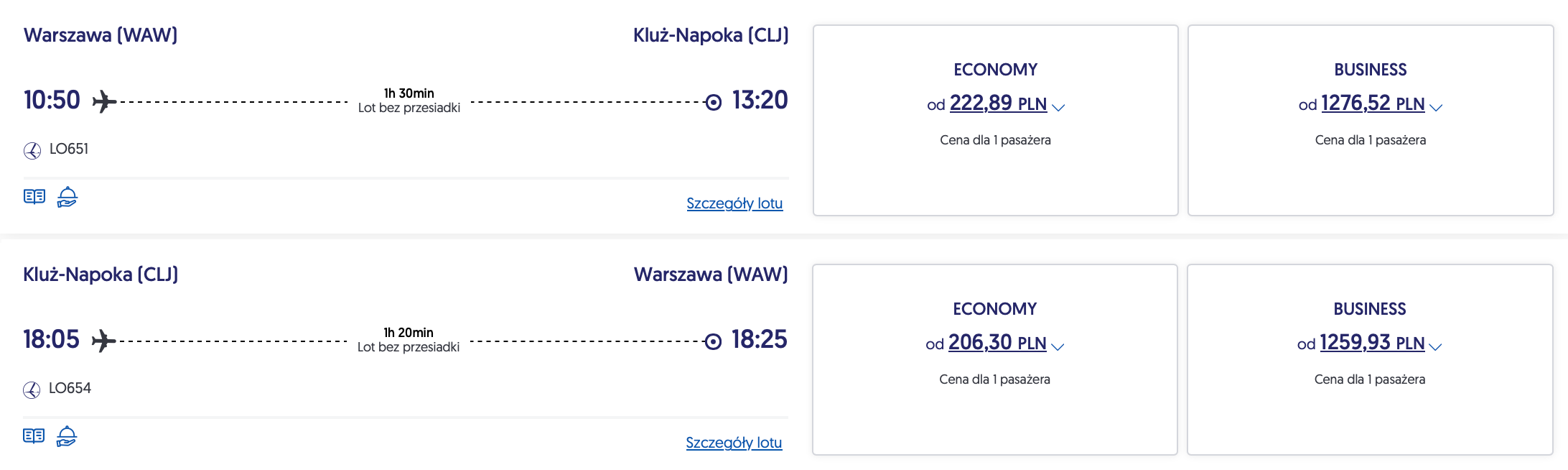Open Szczegóły lotu for Kluż-Napoka–Warszawa flight

(x=734, y=443)
